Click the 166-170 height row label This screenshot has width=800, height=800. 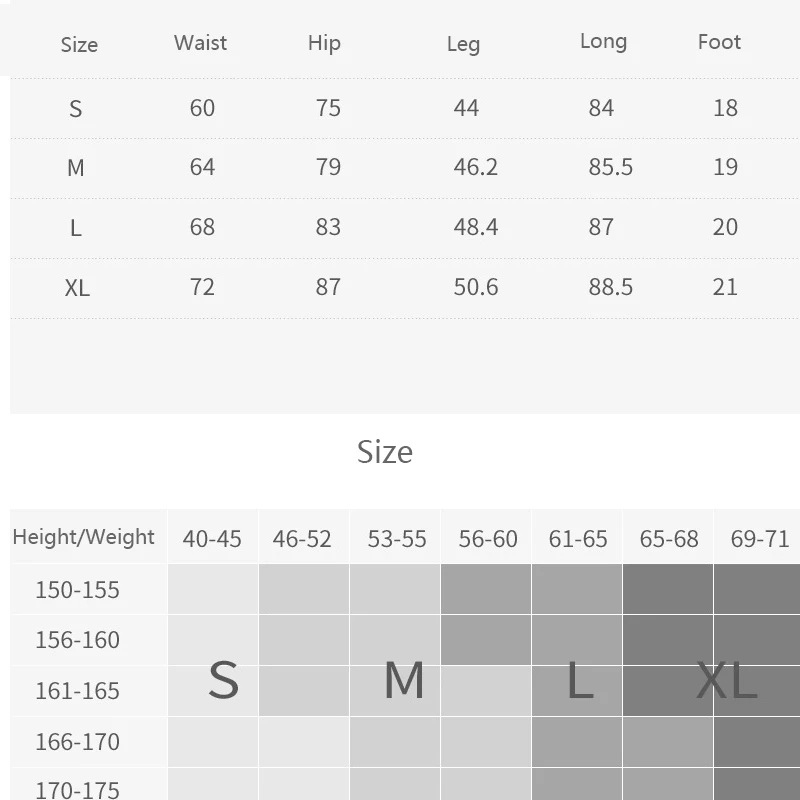(77, 742)
